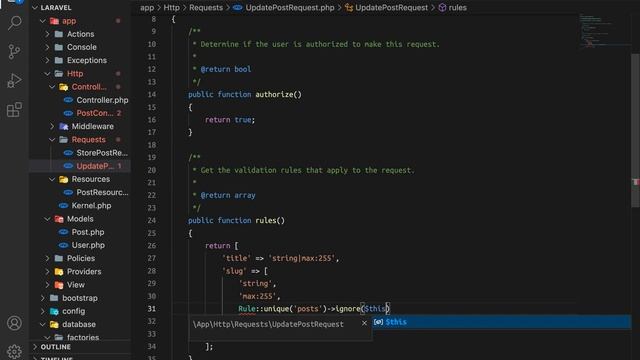Click the editor minimap
This screenshot has height=360, width=640.
click(604, 31)
